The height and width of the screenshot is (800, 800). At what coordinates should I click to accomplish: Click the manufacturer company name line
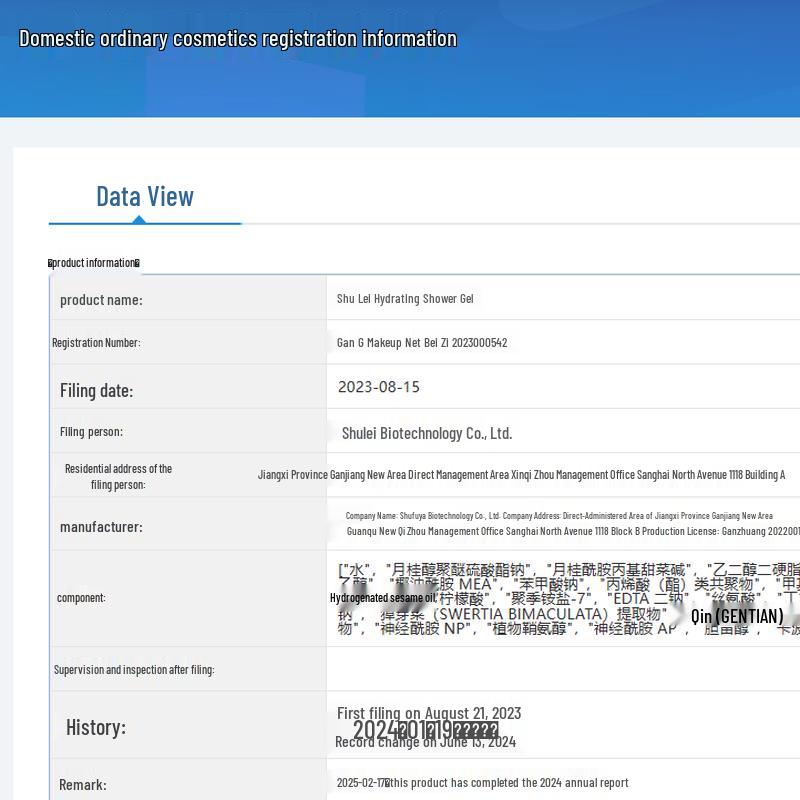[559, 516]
